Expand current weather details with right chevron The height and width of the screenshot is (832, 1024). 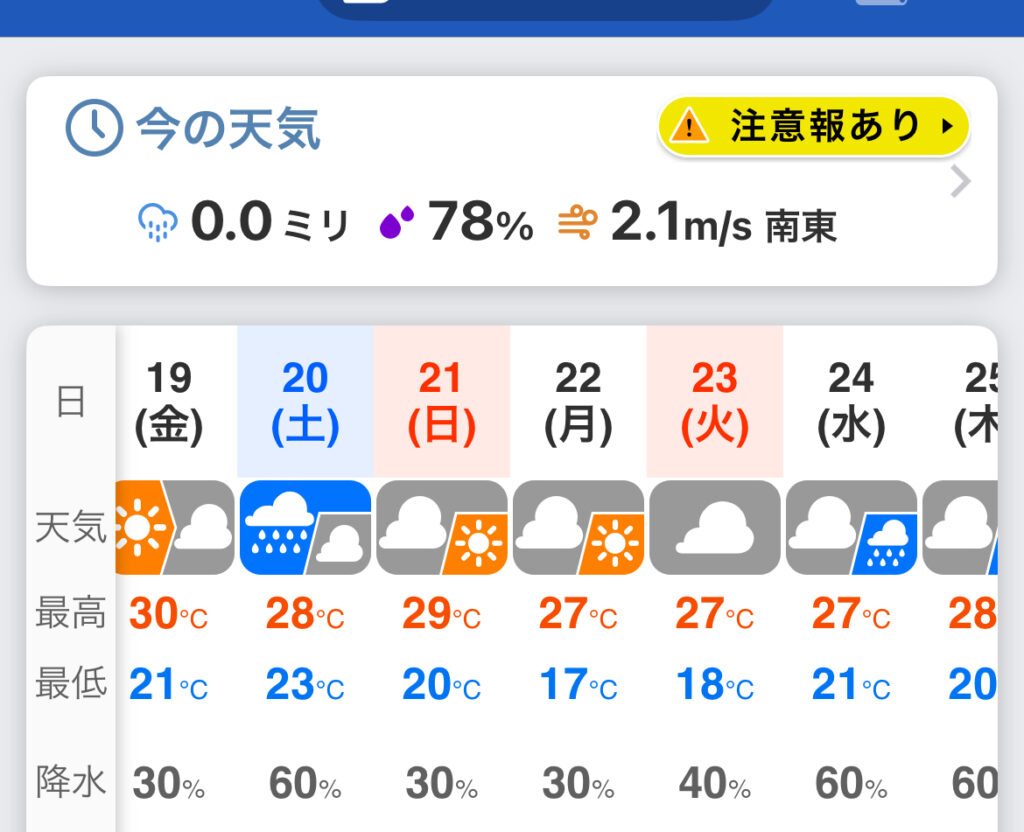point(960,182)
